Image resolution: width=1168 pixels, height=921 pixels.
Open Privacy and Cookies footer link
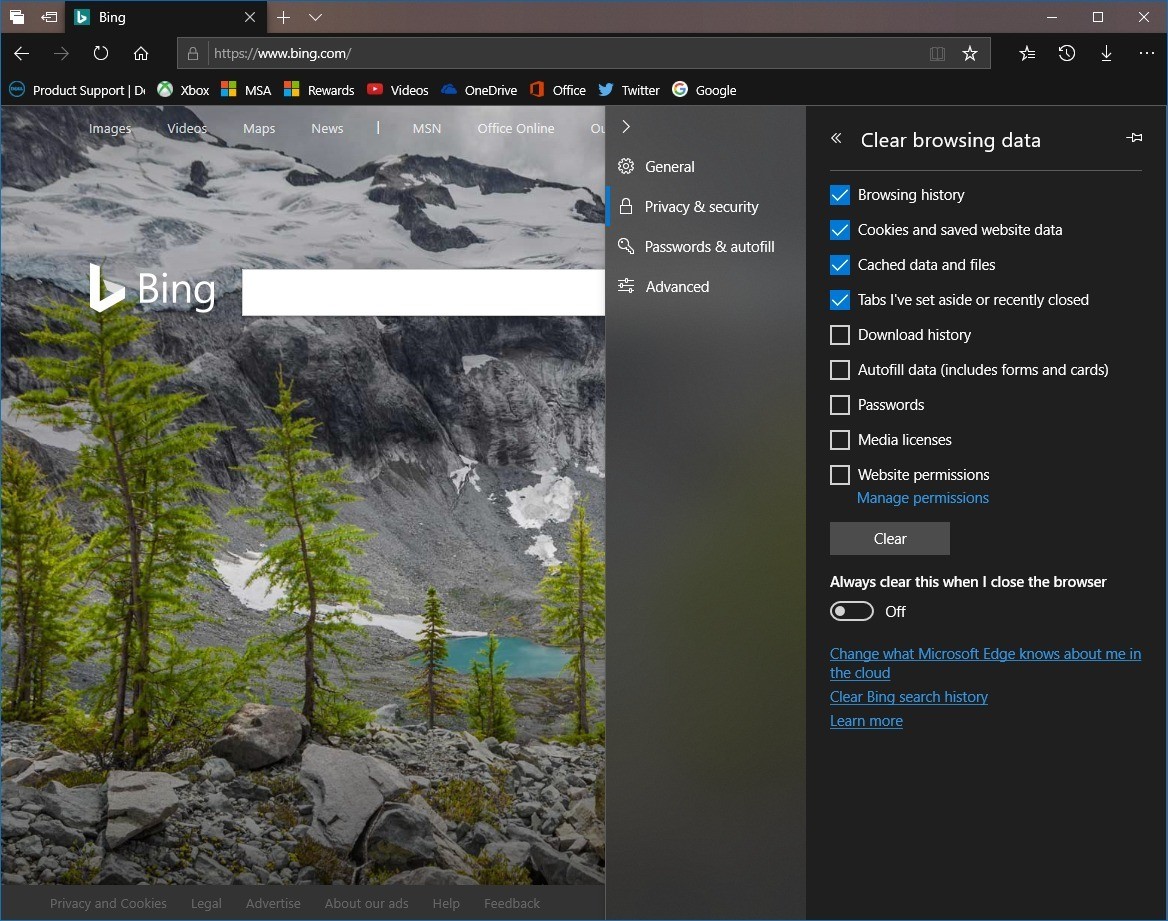[108, 904]
